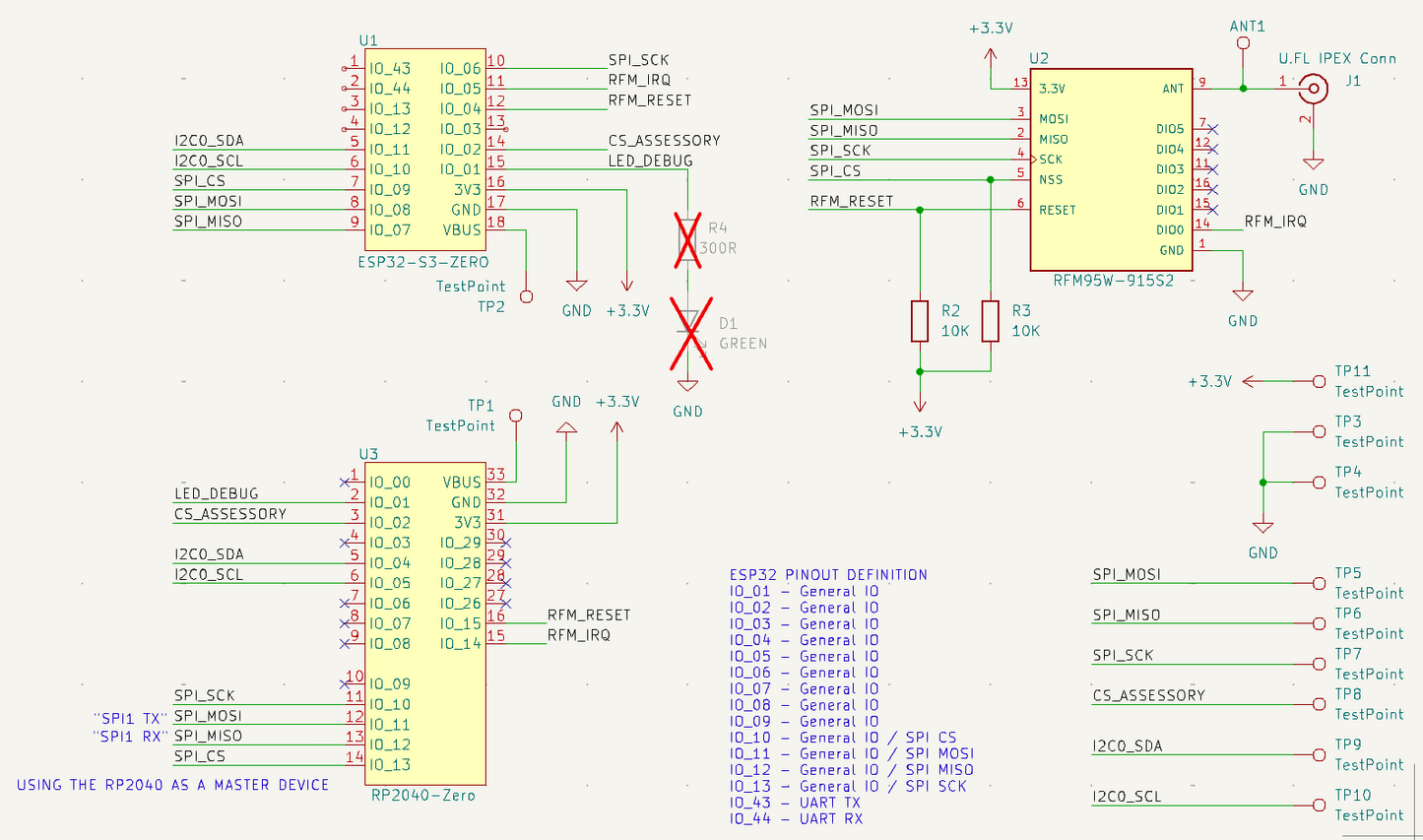Click the TP2 test point circle

tap(526, 296)
